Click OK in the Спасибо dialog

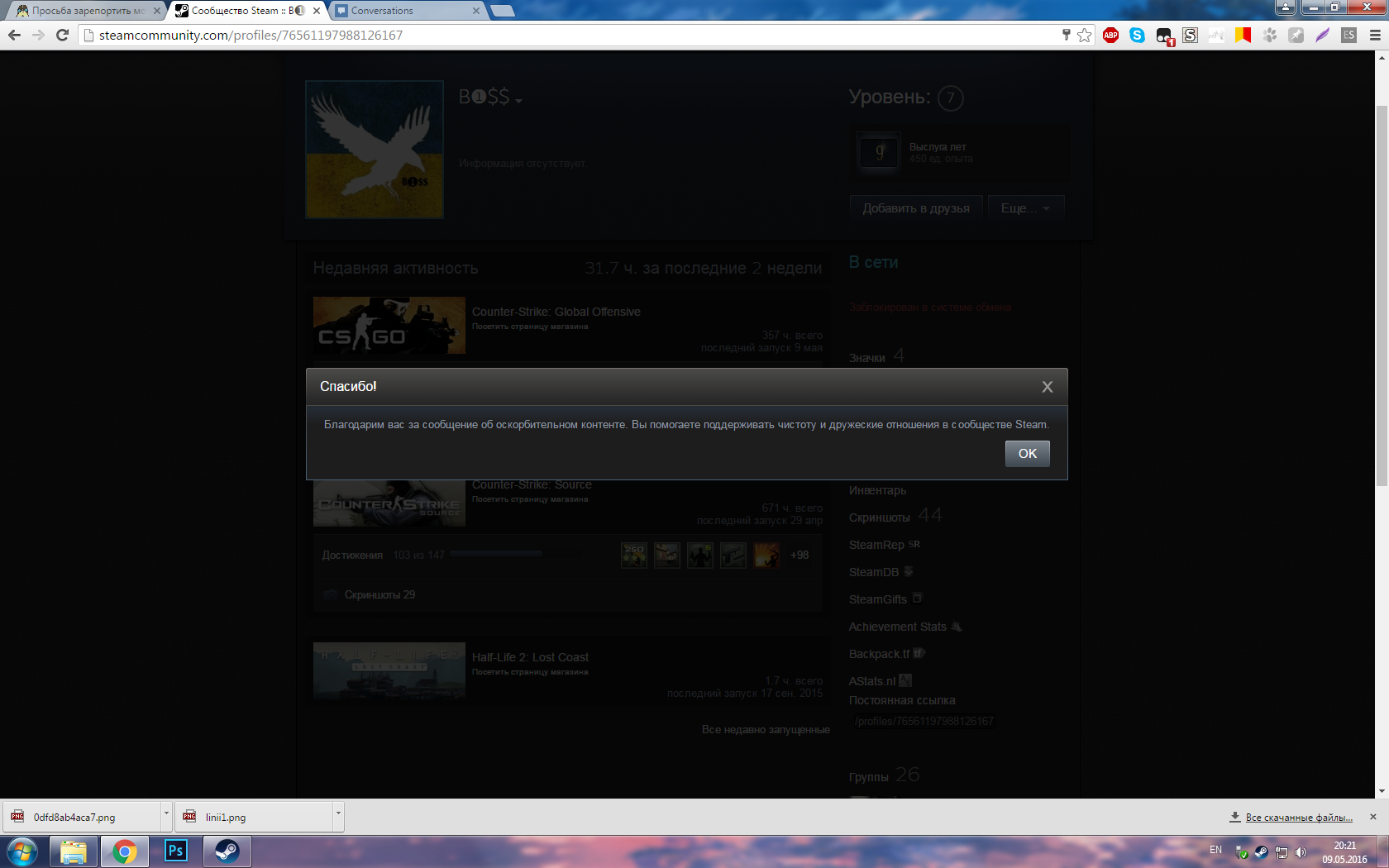1027,454
